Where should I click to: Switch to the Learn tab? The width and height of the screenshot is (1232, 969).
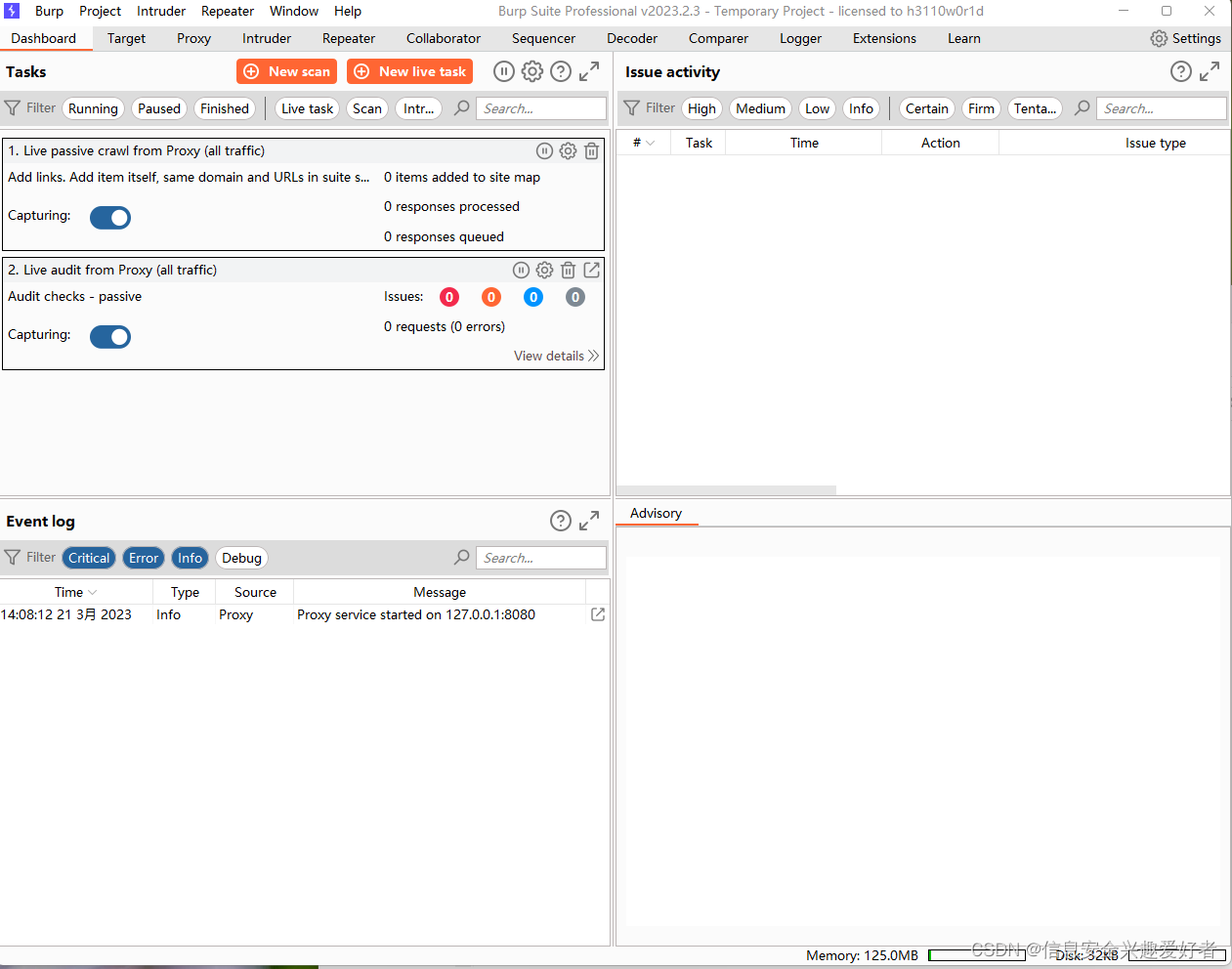[963, 38]
